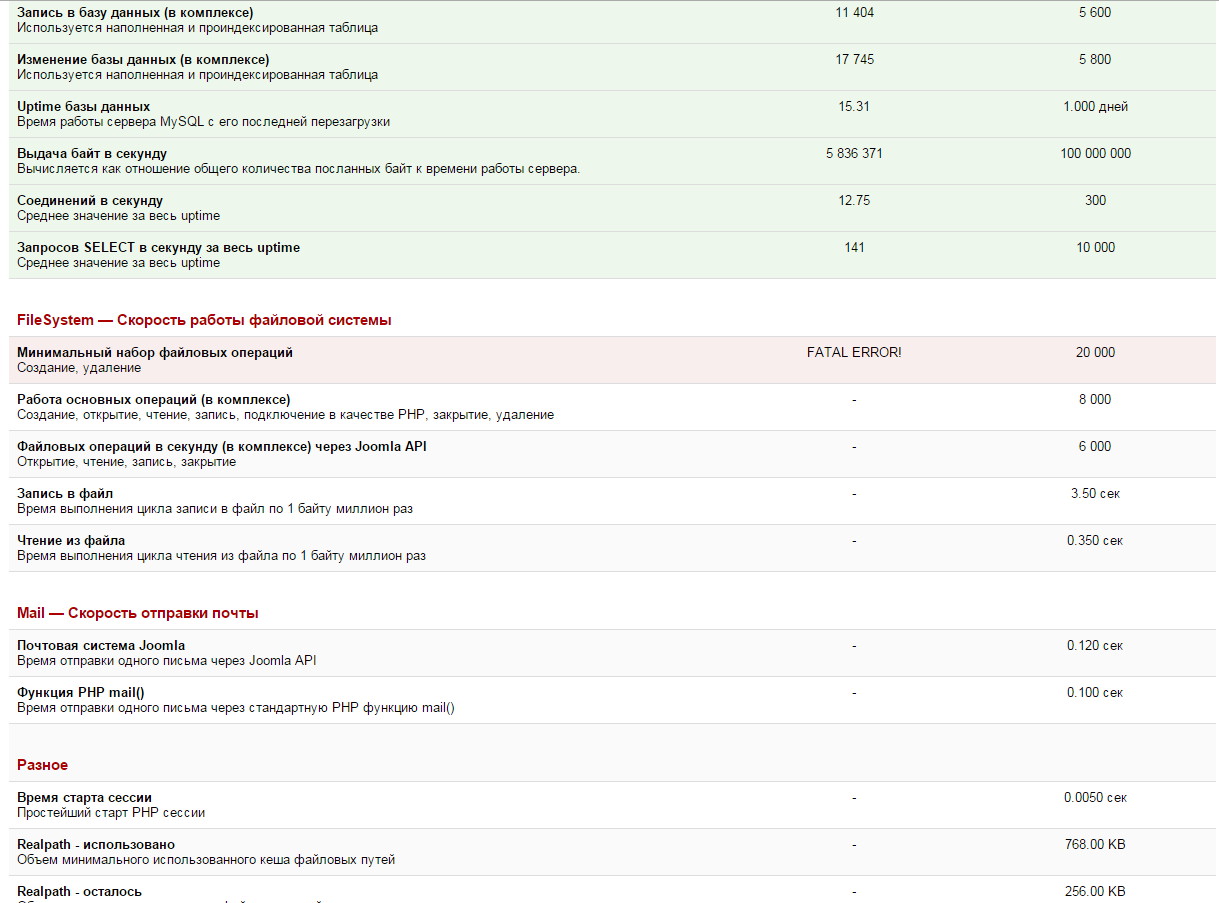Click the 'Чтение из файла' row title
This screenshot has width=1219, height=903.
[x=71, y=540]
